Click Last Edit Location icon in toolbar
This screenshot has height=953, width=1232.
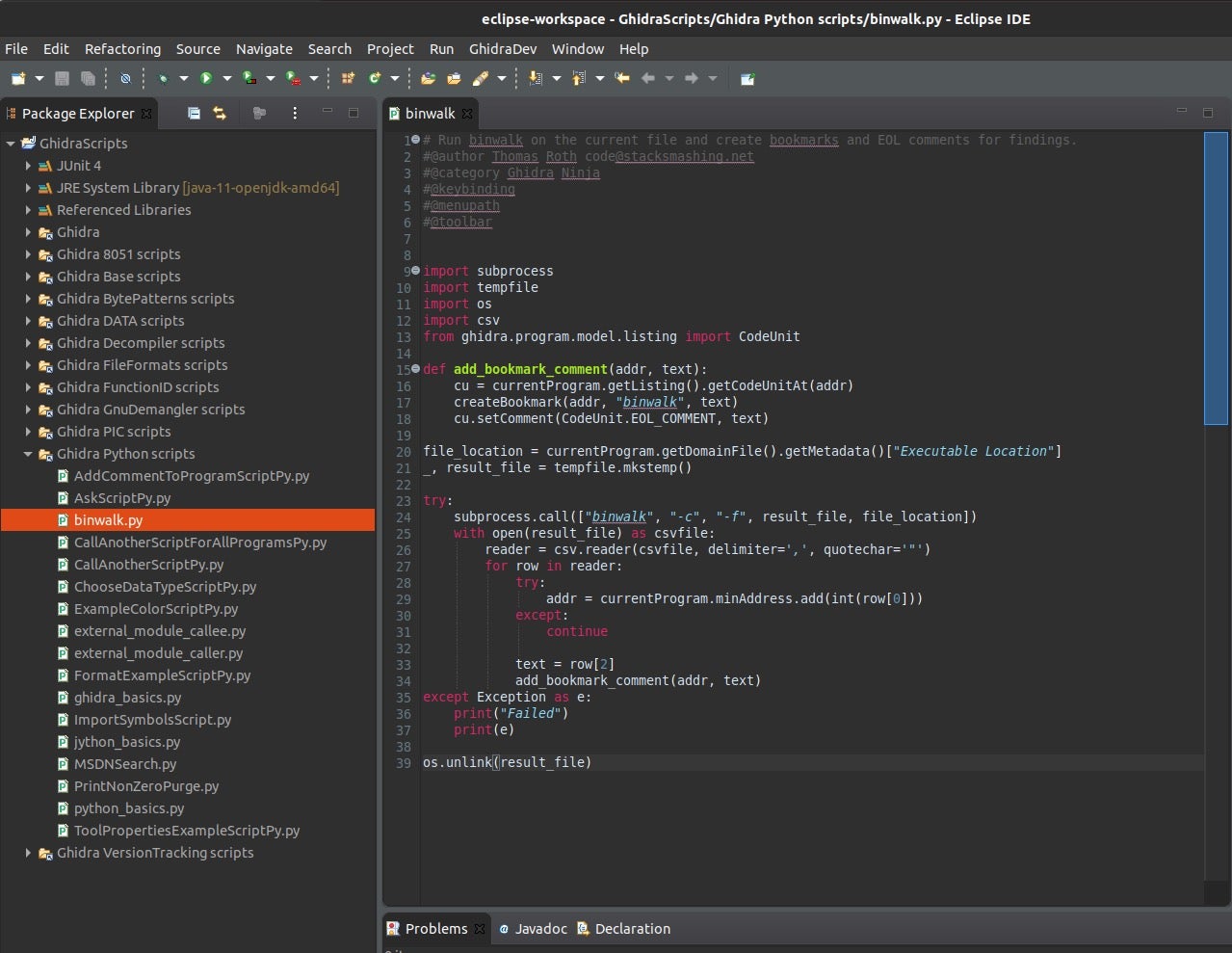point(622,78)
